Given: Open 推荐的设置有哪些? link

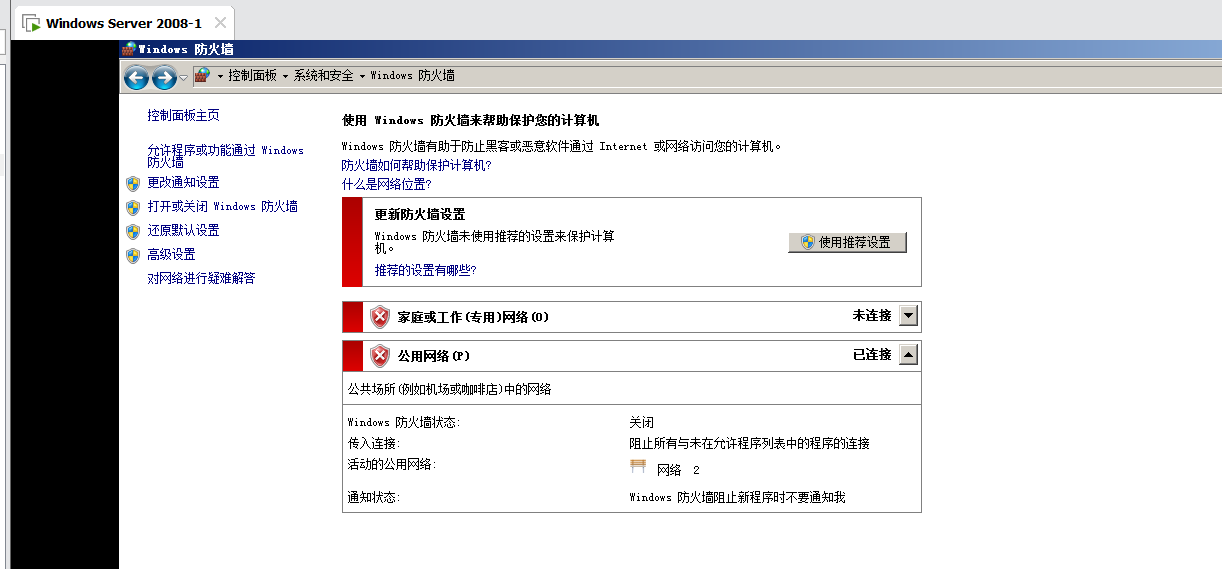Looking at the screenshot, I should [x=425, y=270].
